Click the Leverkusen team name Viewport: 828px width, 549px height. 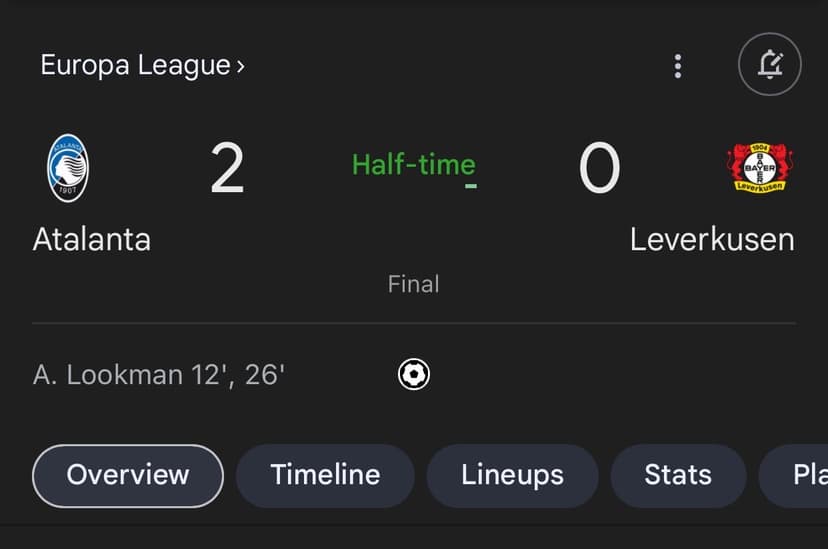pyautogui.click(x=712, y=240)
